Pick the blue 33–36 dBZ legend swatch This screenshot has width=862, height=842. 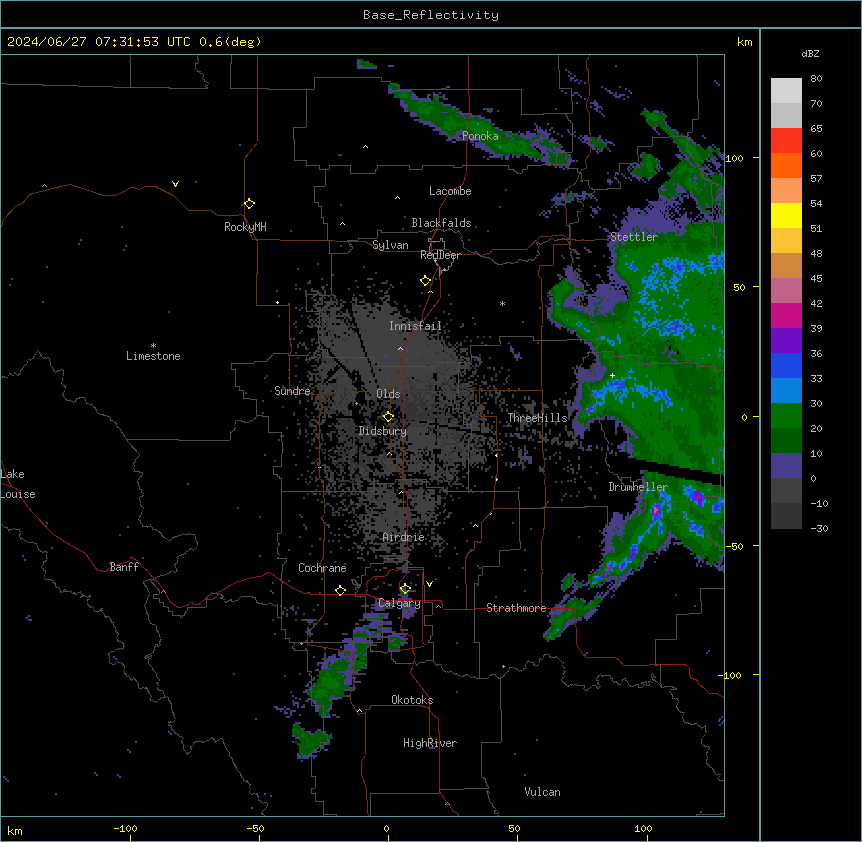(x=786, y=365)
